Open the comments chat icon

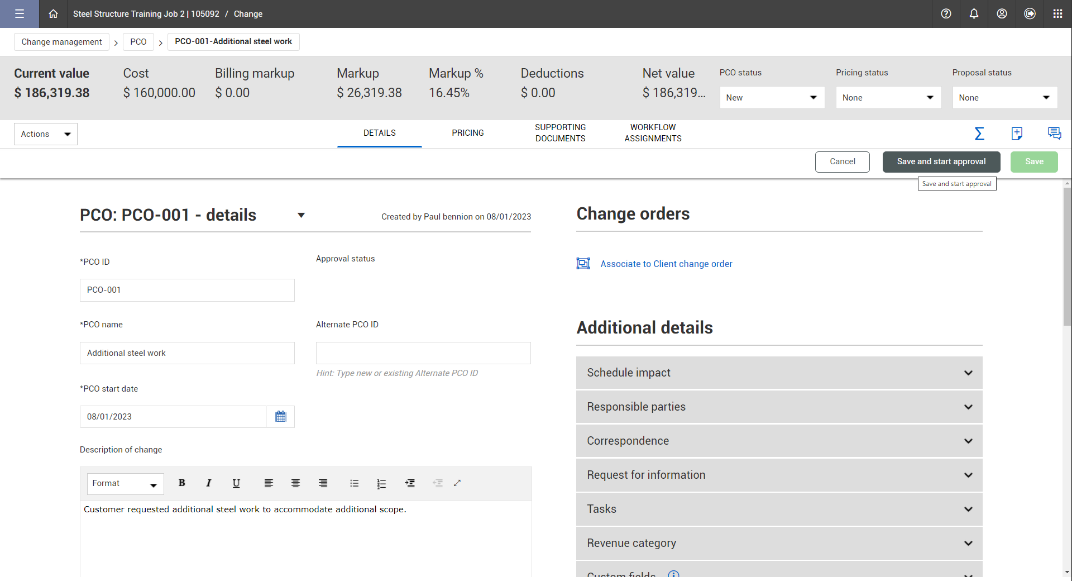tap(1054, 133)
